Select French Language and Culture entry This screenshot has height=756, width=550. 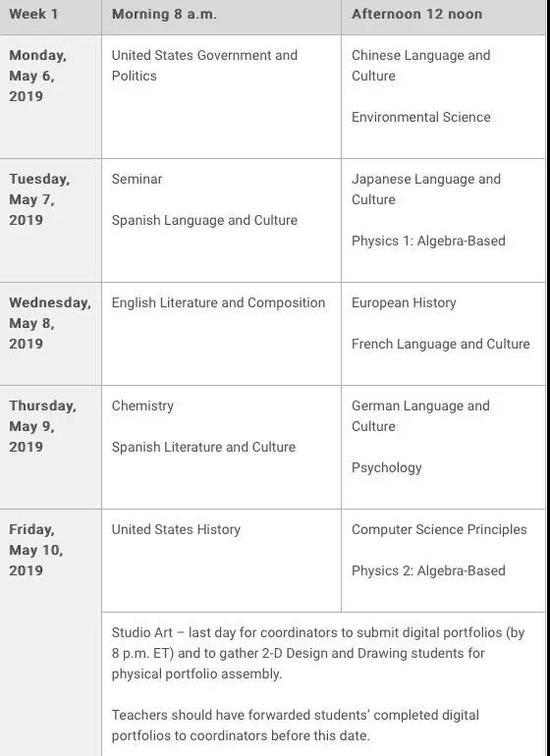coord(441,344)
